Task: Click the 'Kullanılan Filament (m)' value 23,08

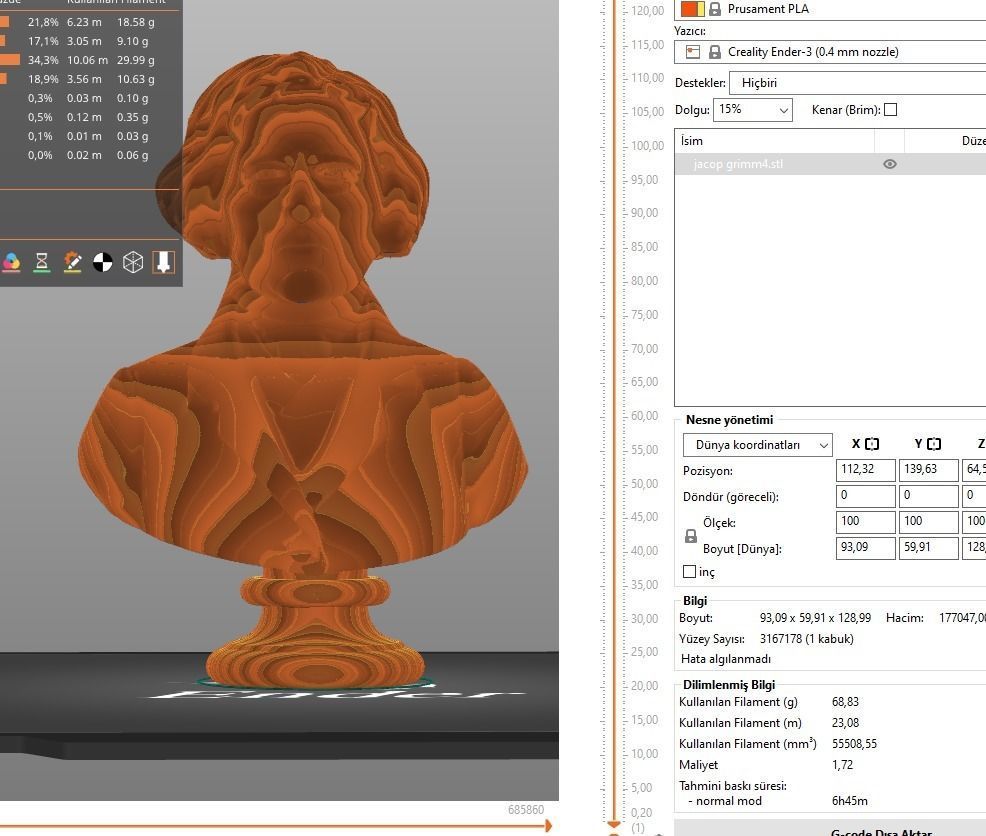Action: point(845,723)
